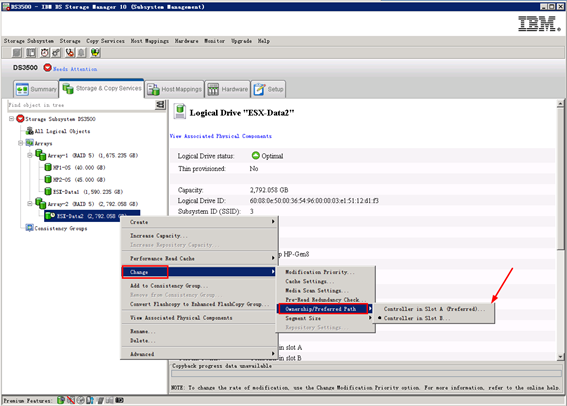Screen dimensions: 567x406
Task: Click the Needs Attention link
Action: [x=75, y=69]
